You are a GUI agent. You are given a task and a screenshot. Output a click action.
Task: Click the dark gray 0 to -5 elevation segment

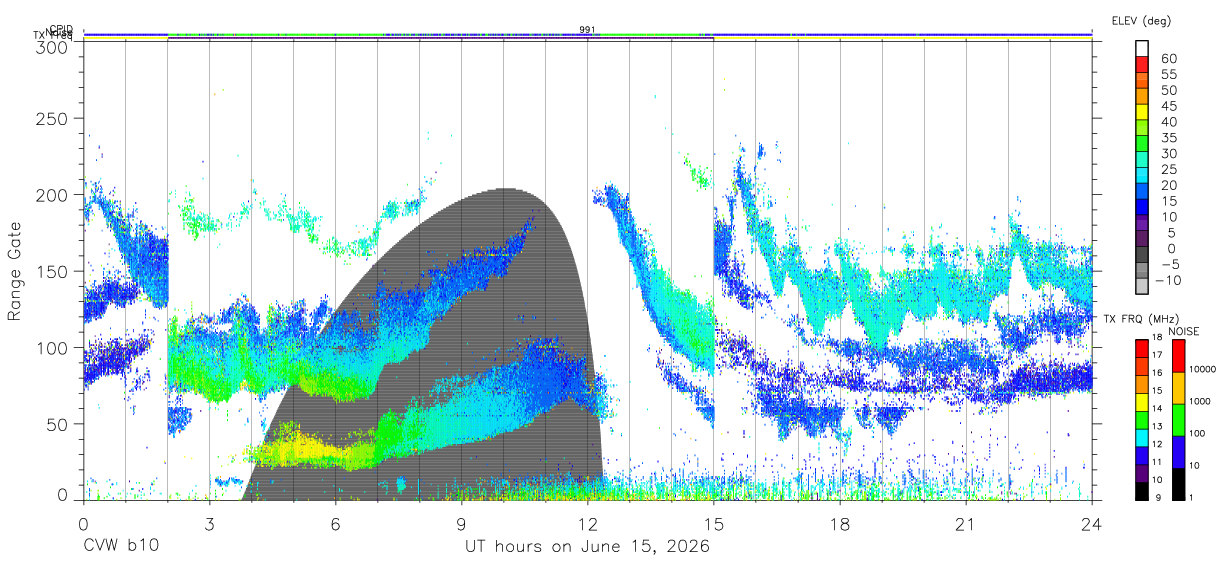tap(1142, 255)
